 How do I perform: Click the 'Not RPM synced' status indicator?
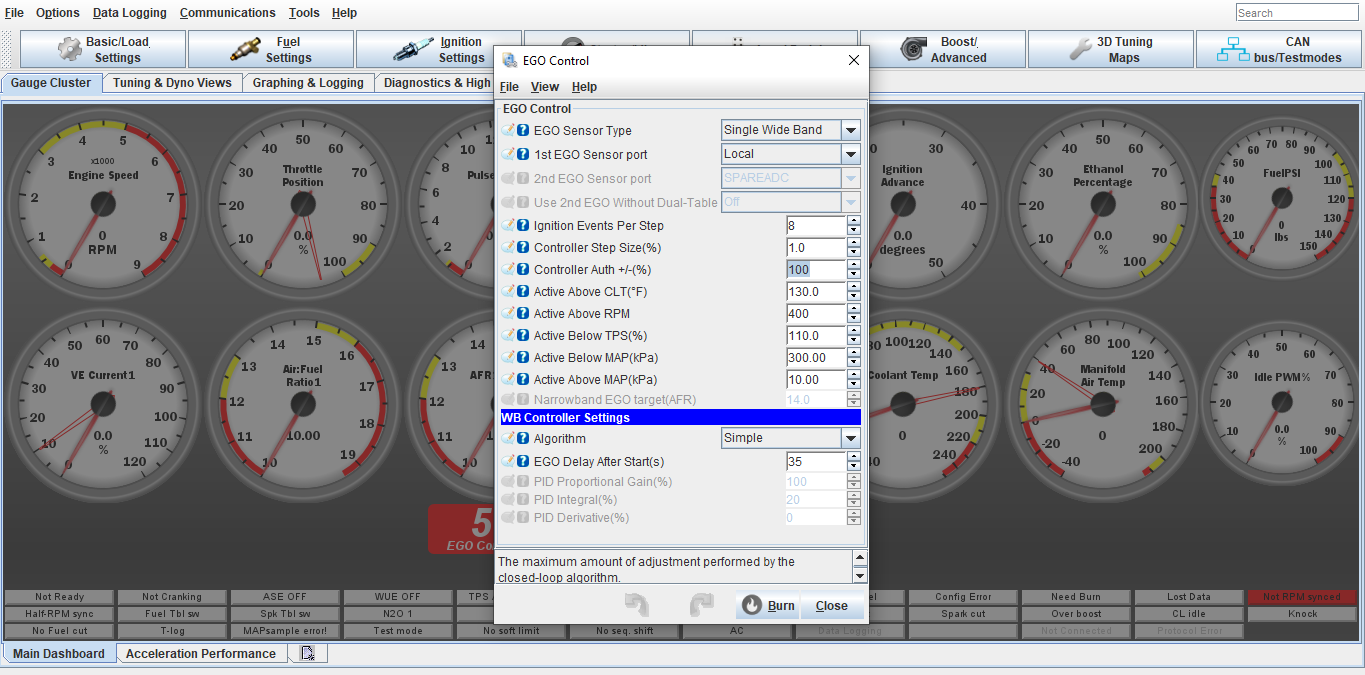click(1302, 597)
